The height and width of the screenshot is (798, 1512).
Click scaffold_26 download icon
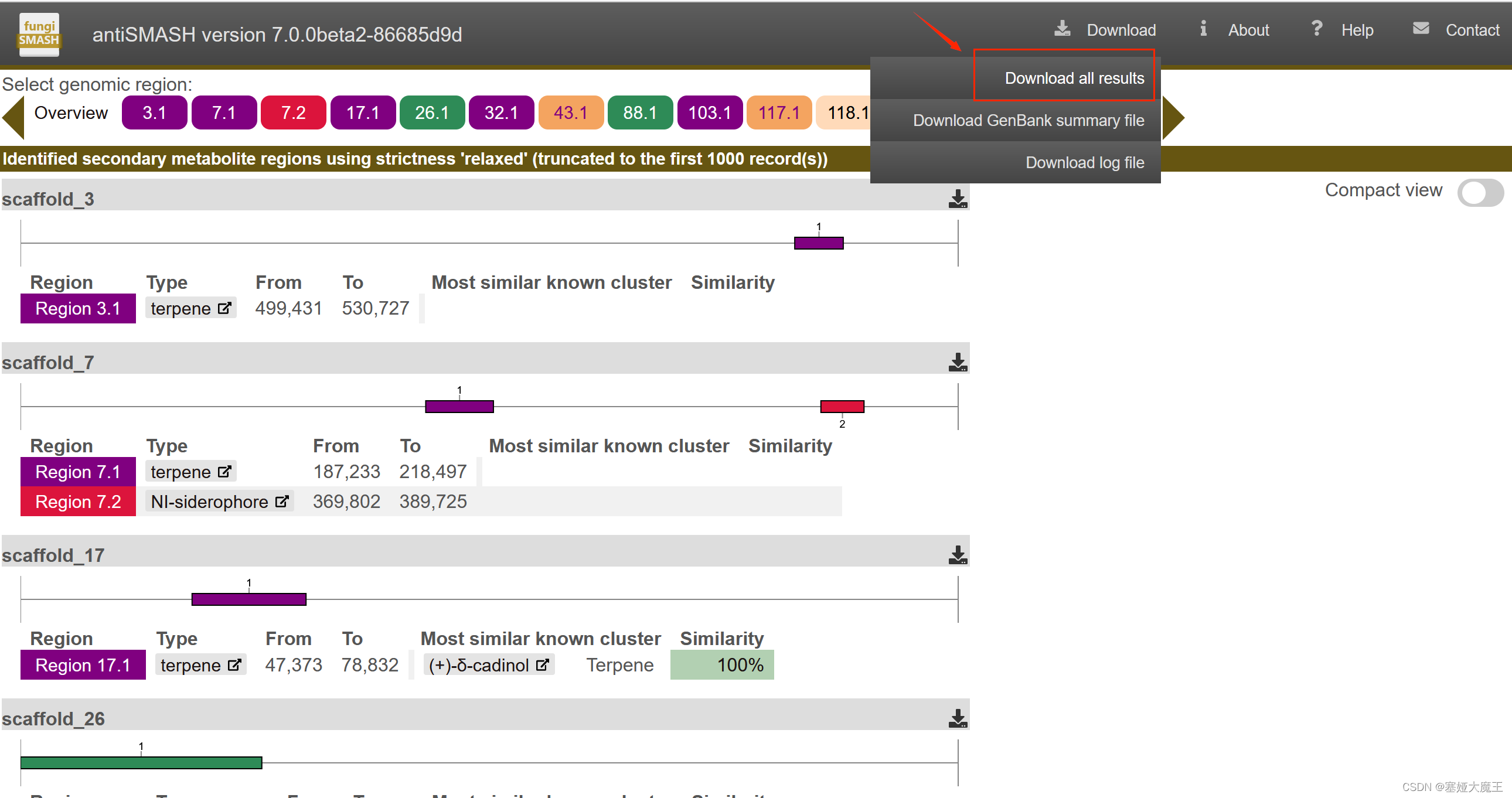(958, 718)
